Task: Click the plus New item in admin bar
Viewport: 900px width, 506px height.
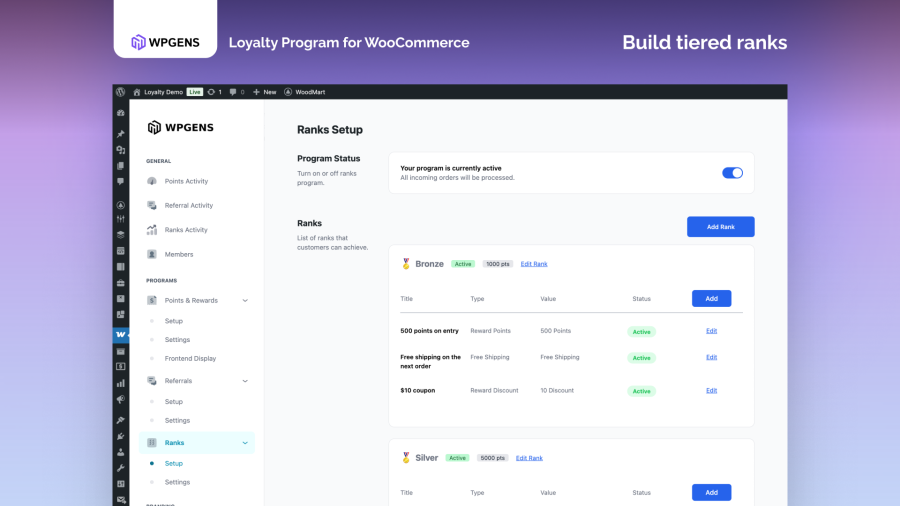Action: 265,92
